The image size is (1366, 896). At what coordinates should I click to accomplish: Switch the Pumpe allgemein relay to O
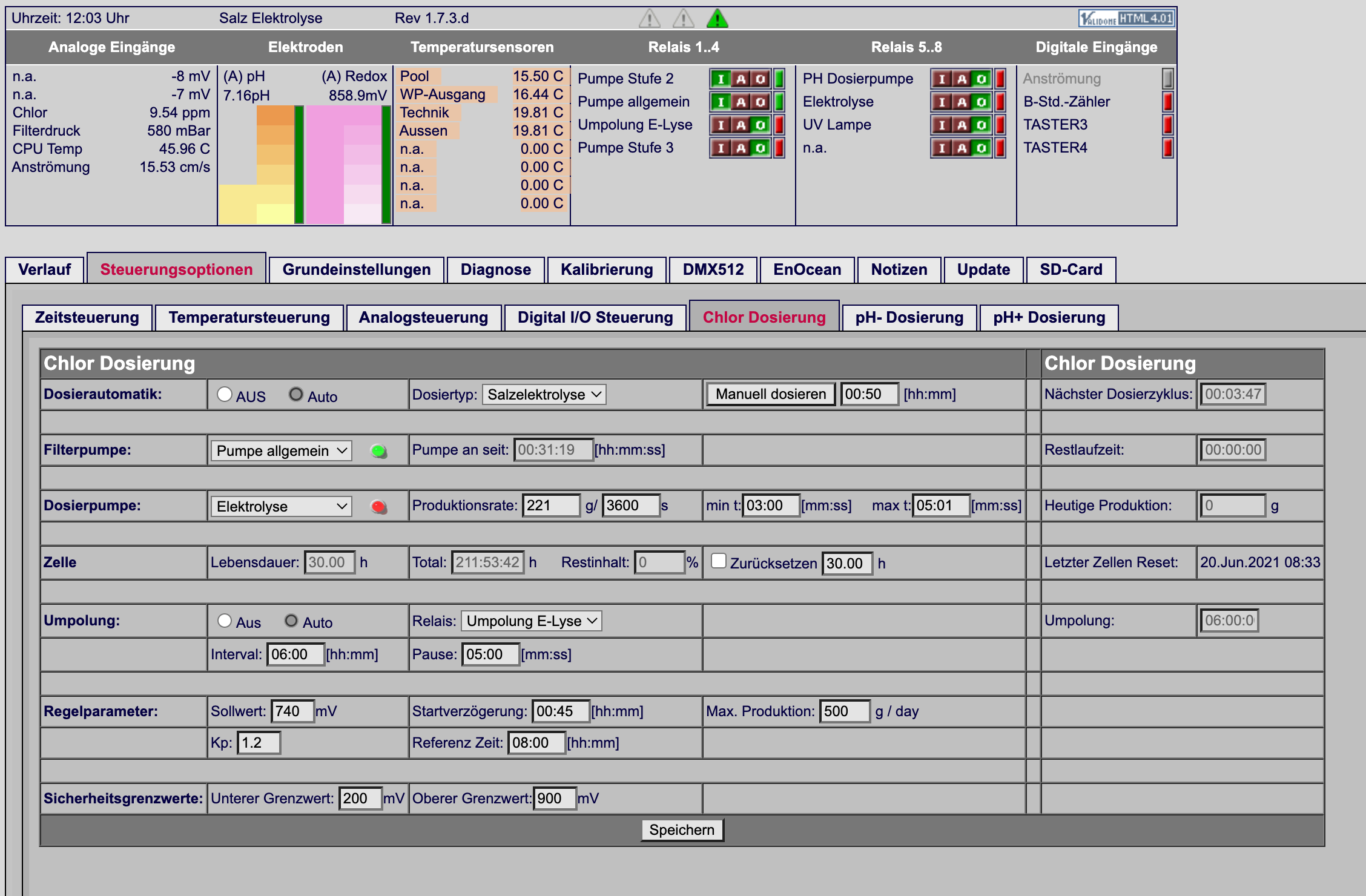(x=761, y=102)
